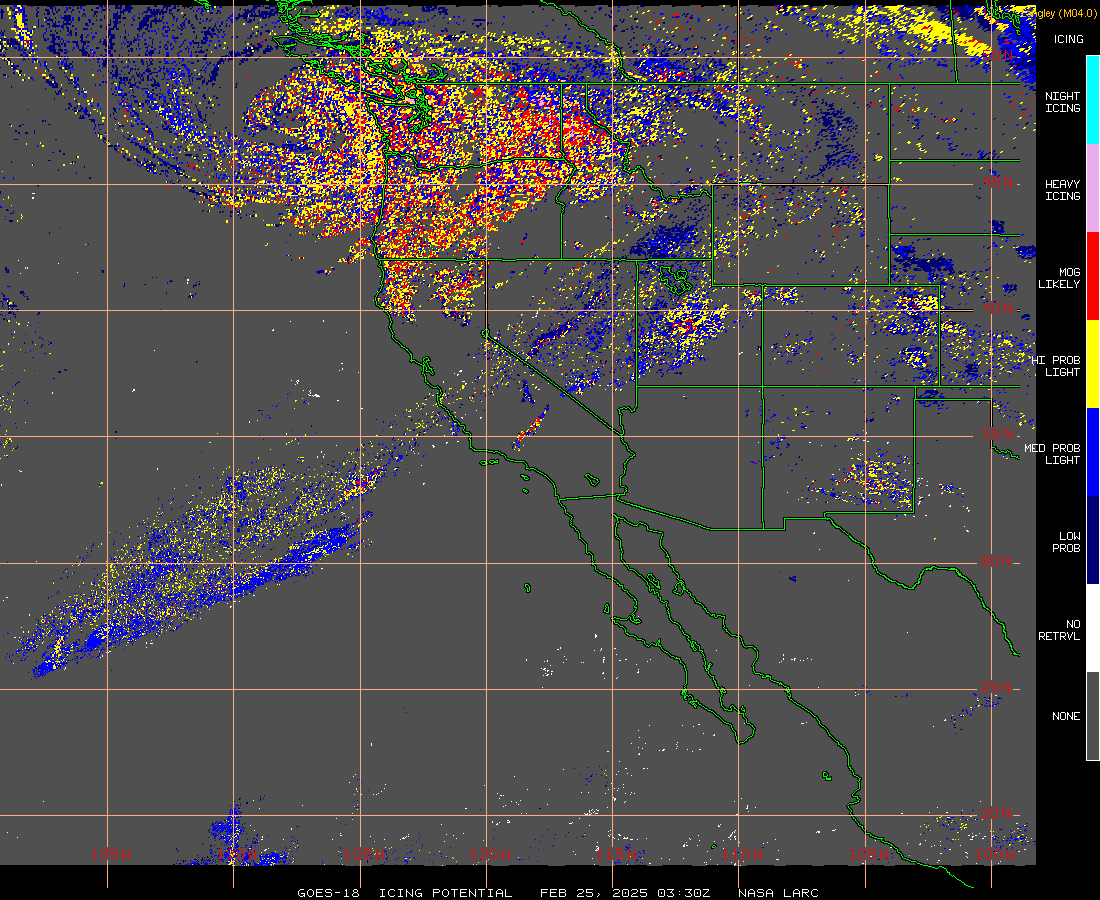Screen dimensions: 1100x900
Task: Select the yellow Hi Prob Light swatch
Action: tap(1093, 364)
